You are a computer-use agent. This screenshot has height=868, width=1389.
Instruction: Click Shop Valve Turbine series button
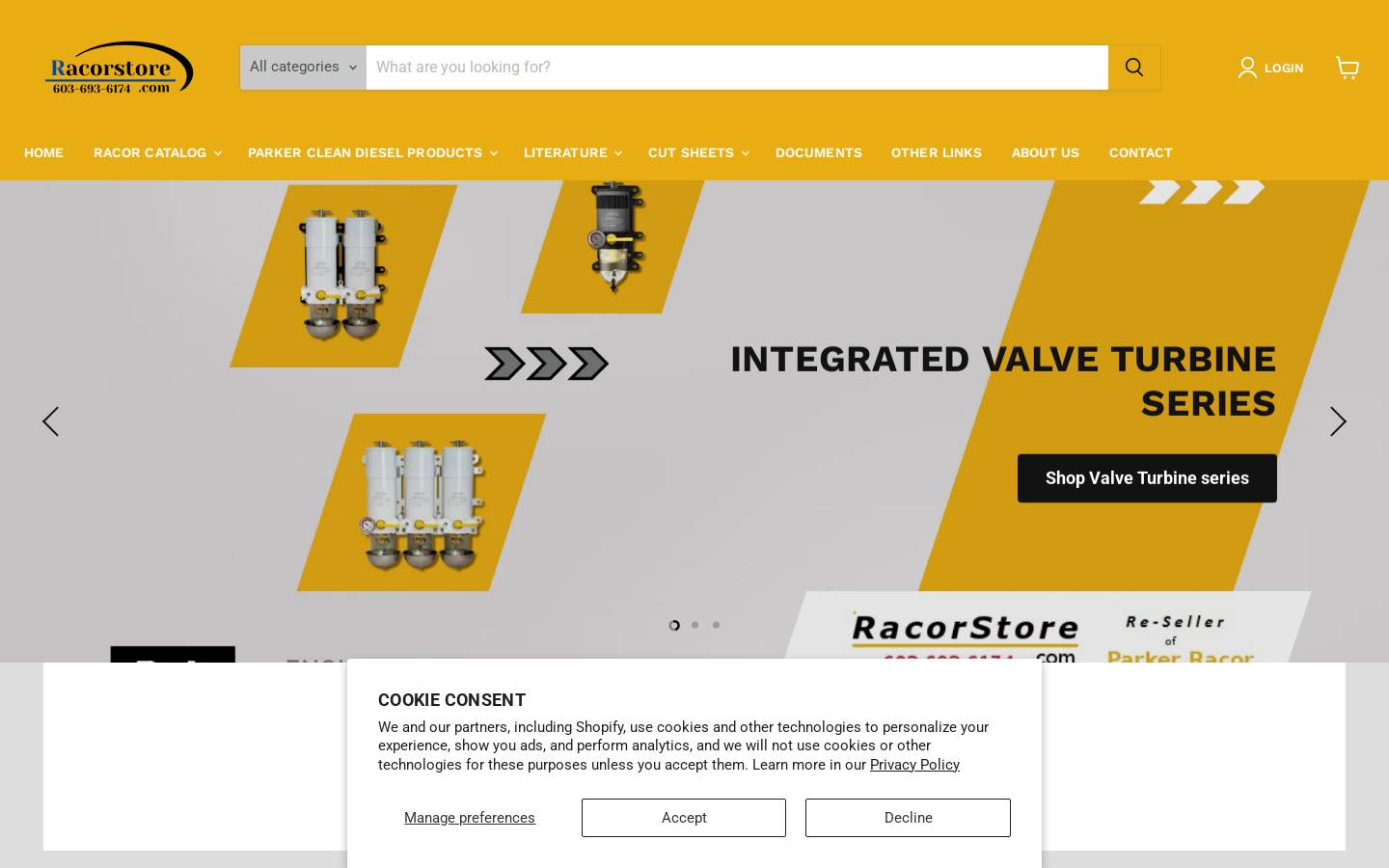[x=1147, y=478]
